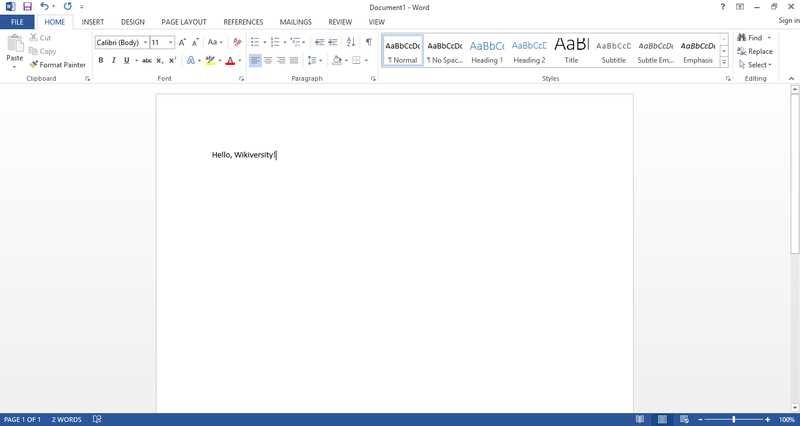Click the Grow Font icon
This screenshot has height=426, width=800.
pyautogui.click(x=182, y=43)
